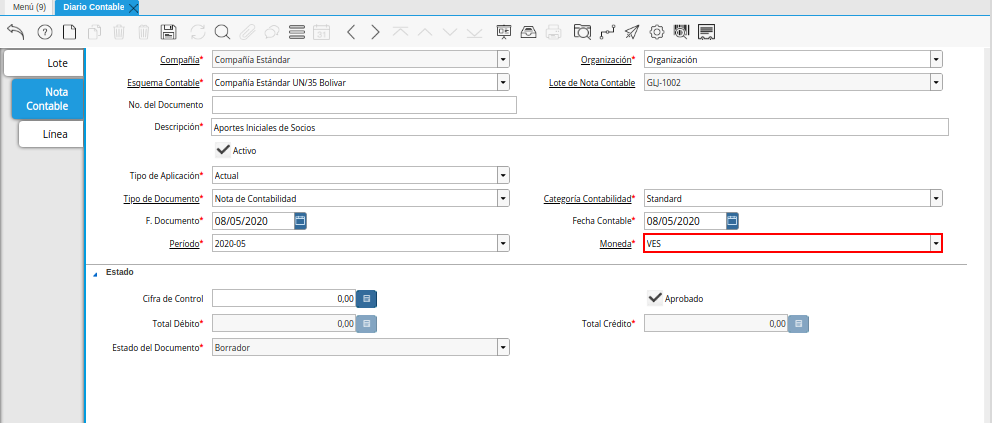Go to previous tab with left chevron
This screenshot has width=992, height=423.
coord(352,32)
